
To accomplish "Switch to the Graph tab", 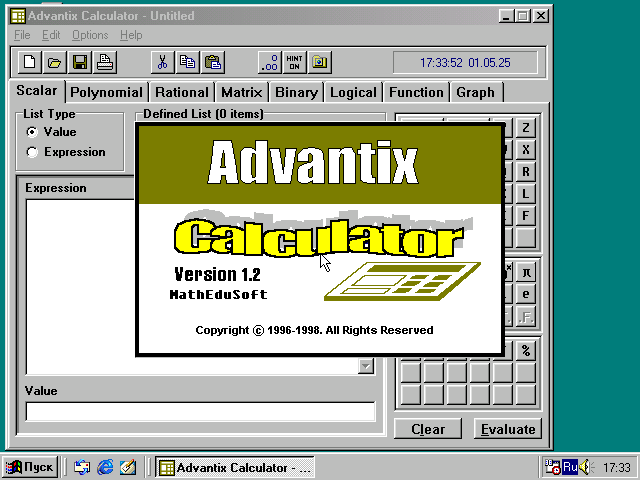I will point(475,92).
